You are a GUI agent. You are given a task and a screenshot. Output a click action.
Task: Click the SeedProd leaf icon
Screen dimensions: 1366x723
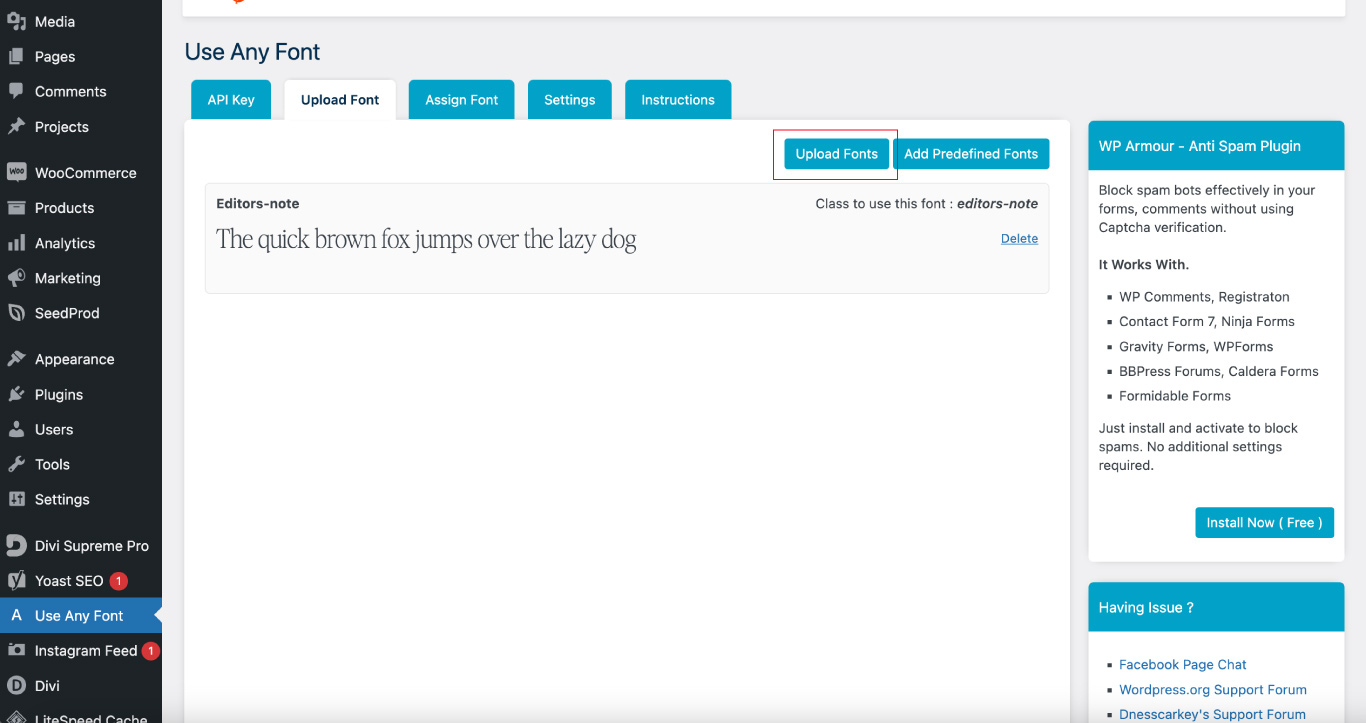pos(16,312)
